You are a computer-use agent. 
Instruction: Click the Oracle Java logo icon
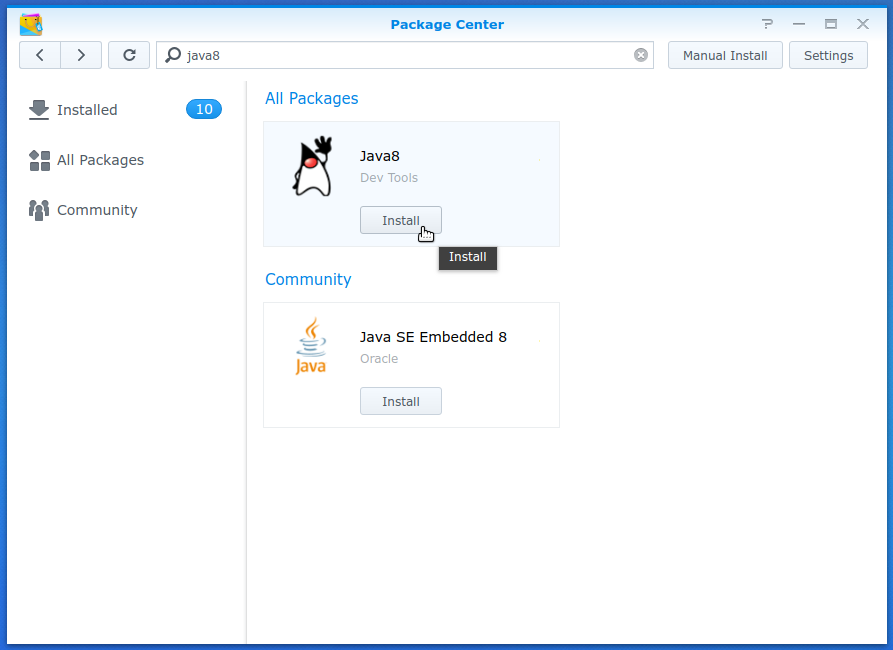[x=311, y=347]
